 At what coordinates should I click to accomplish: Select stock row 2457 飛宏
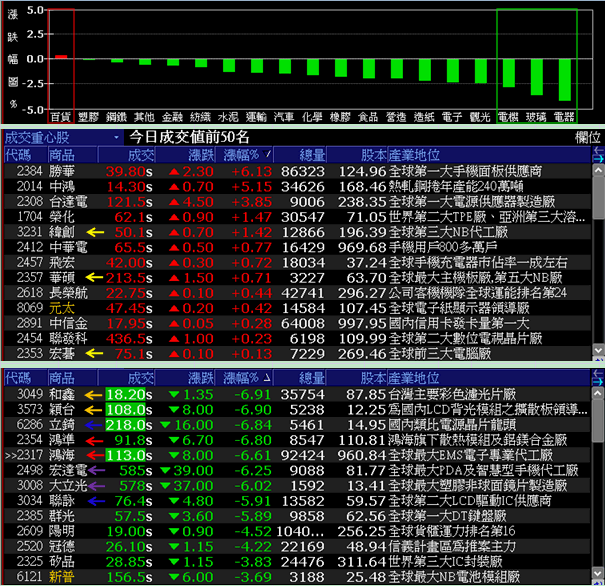tap(297, 263)
